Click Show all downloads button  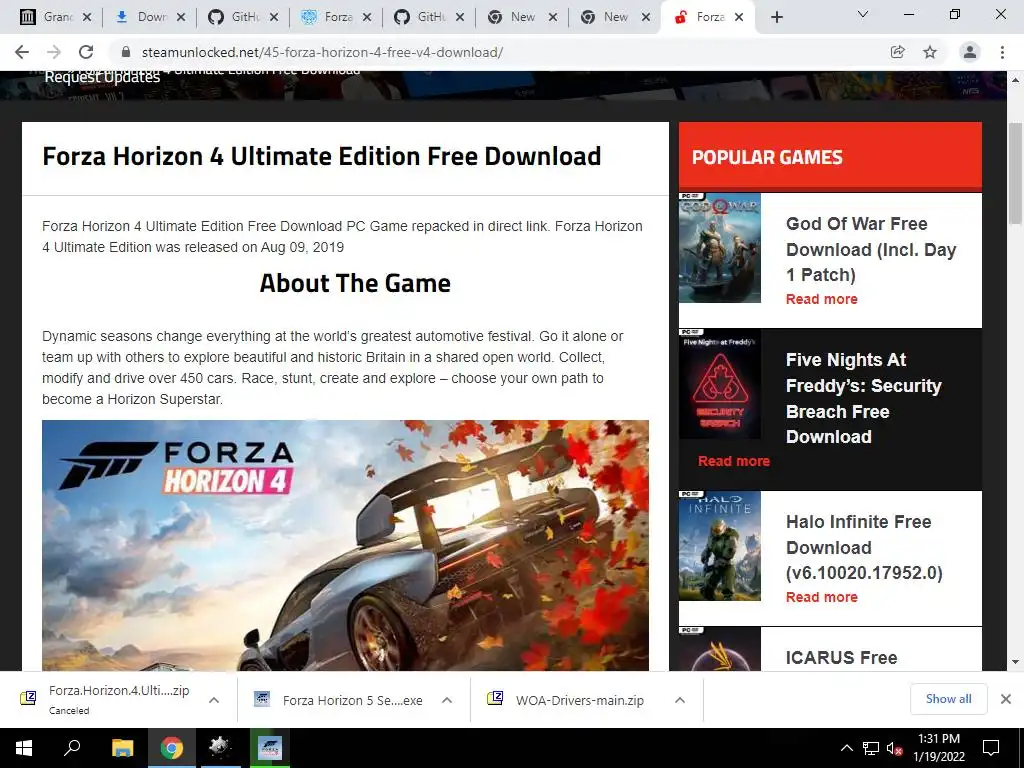948,699
